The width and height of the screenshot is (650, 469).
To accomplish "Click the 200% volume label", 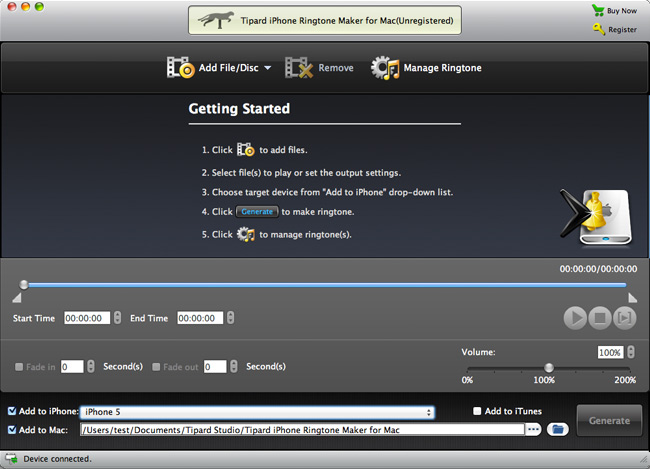I will tap(625, 380).
